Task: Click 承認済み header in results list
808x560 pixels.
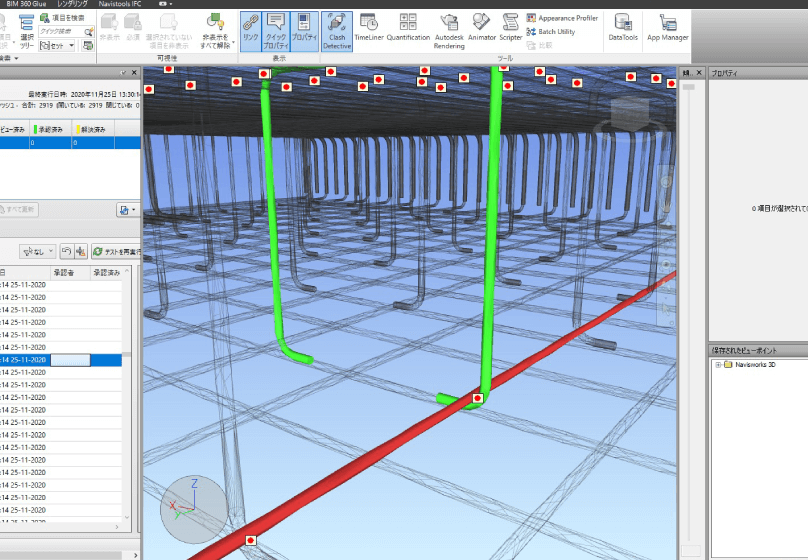Action: pos(106,273)
